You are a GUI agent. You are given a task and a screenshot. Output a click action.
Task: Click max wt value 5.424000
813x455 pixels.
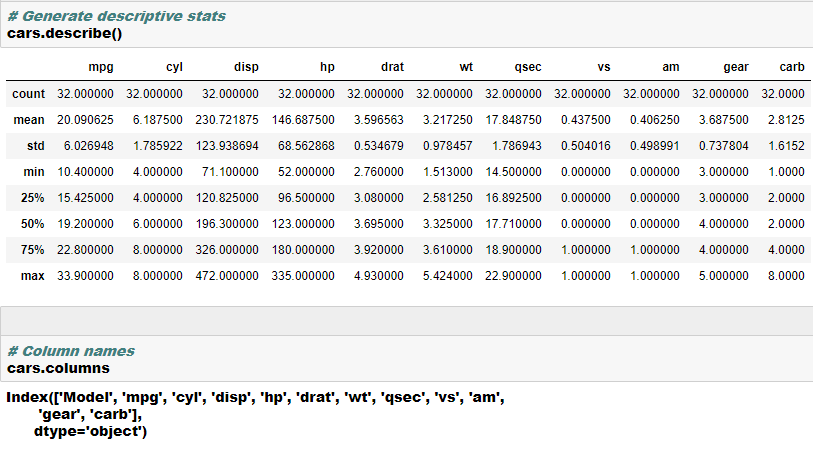448,276
